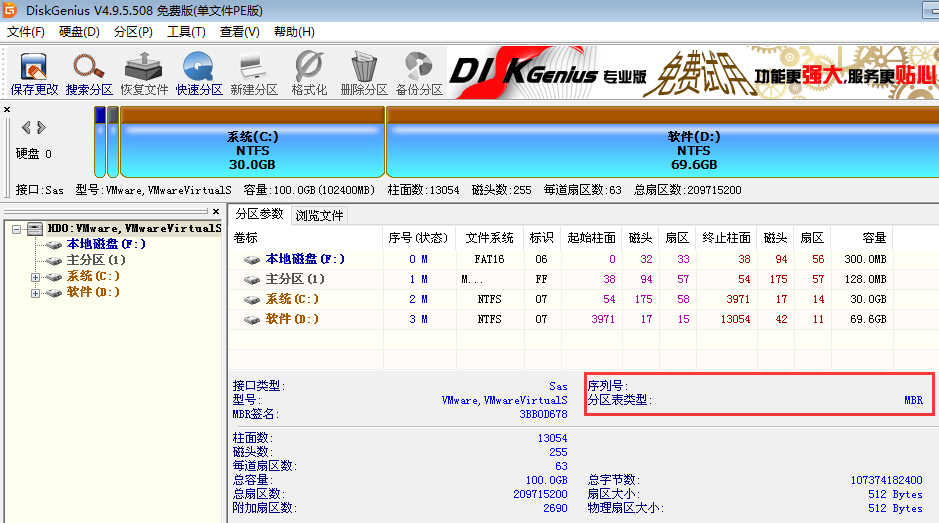939x523 pixels.
Task: Expand the 系统(C:) tree node
Action: click(x=36, y=277)
